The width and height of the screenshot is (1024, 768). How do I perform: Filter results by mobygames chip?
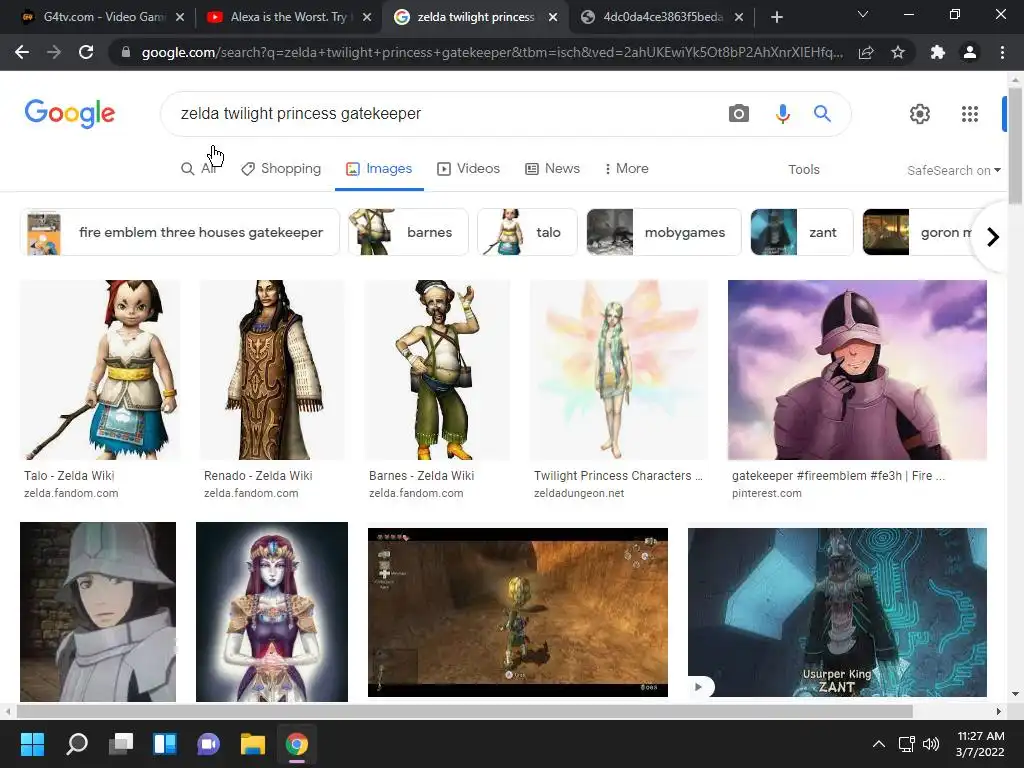pos(664,232)
